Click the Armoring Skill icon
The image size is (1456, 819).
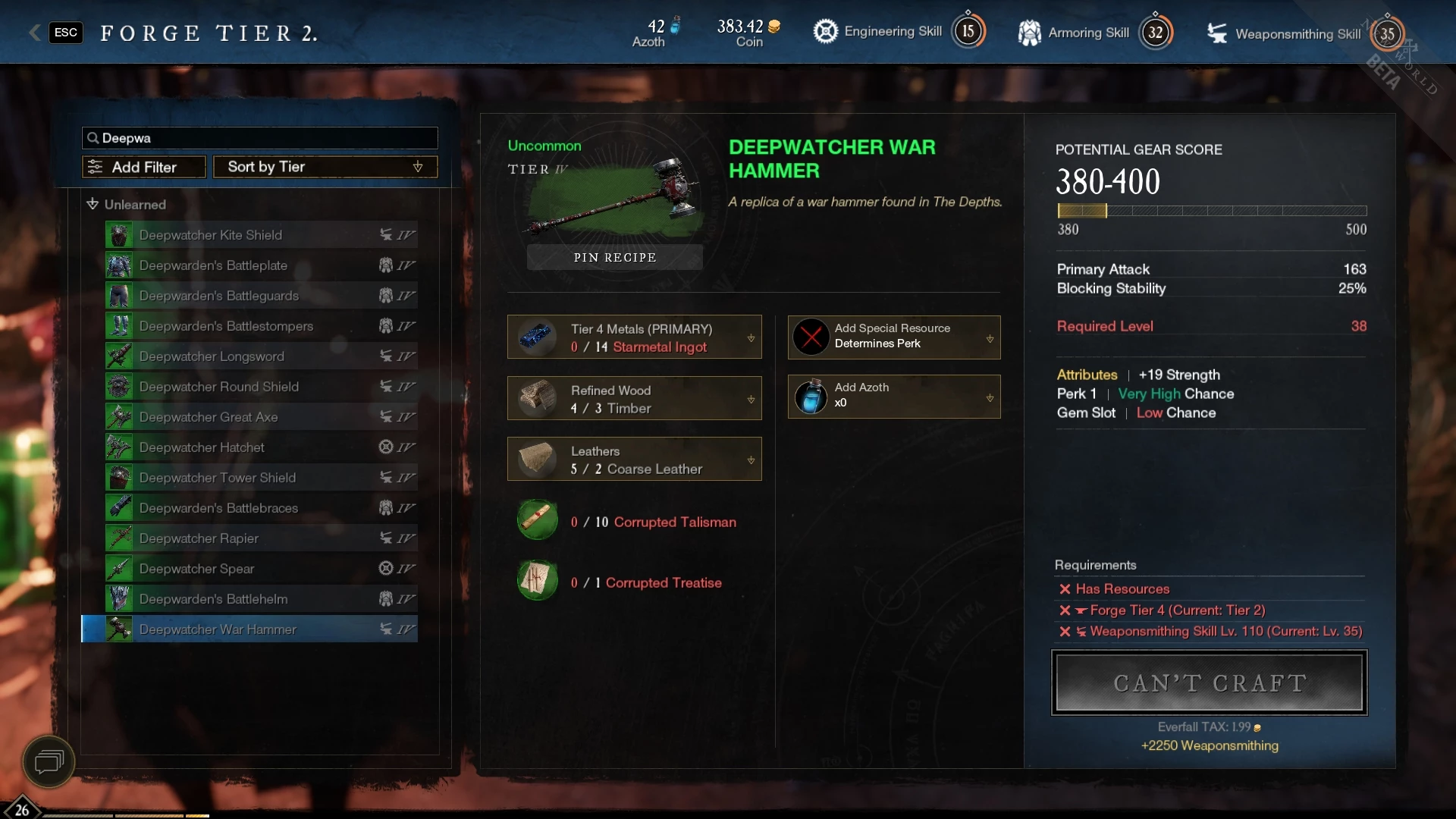pos(1029,33)
